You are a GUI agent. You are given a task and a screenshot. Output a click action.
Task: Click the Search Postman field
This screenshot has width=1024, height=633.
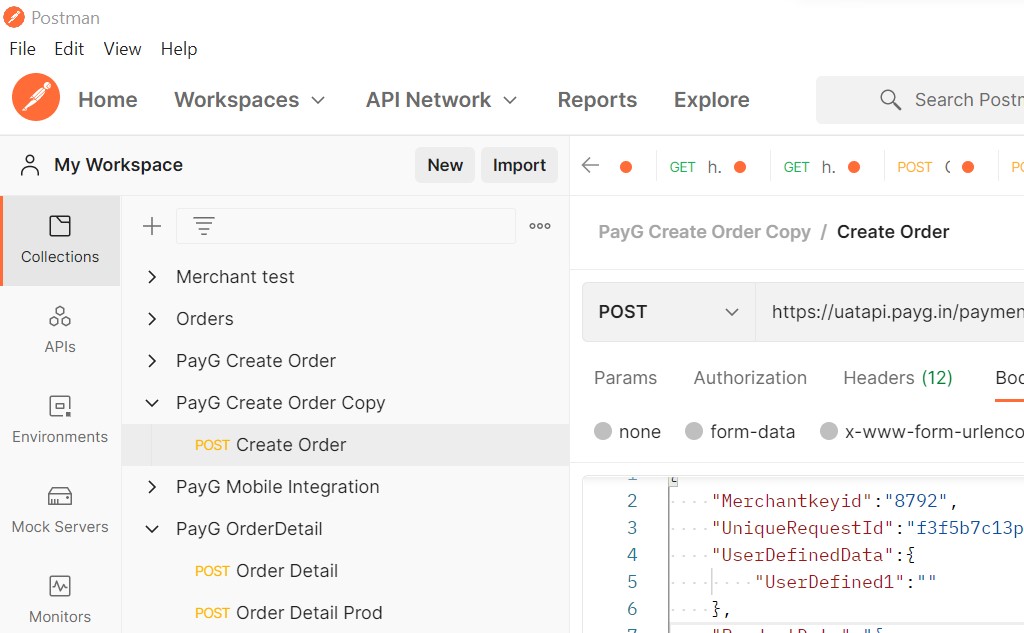[x=920, y=100]
